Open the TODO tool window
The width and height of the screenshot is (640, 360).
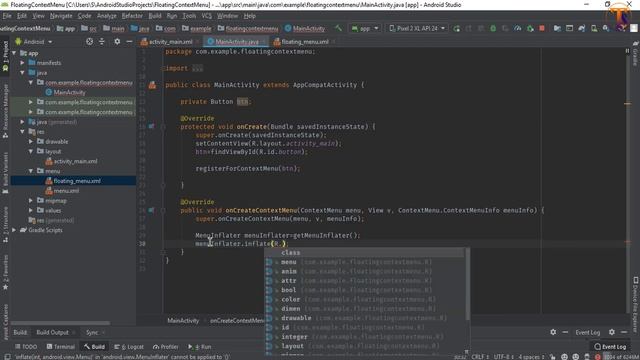point(26,347)
